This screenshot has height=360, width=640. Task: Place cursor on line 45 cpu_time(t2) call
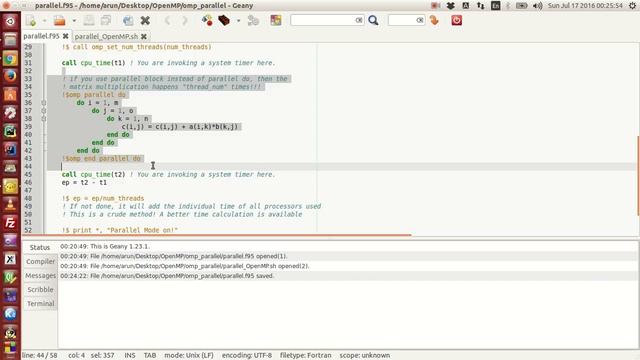point(93,174)
